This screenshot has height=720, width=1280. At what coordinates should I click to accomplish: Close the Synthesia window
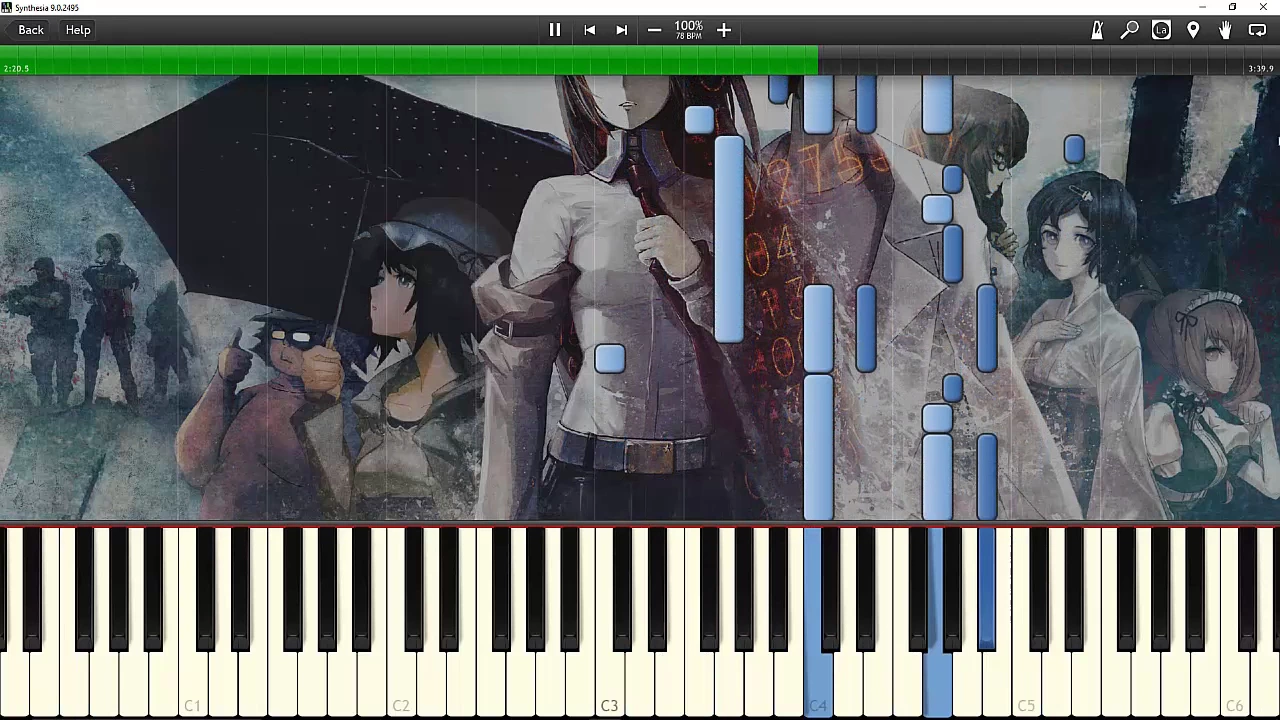pyautogui.click(x=1263, y=7)
